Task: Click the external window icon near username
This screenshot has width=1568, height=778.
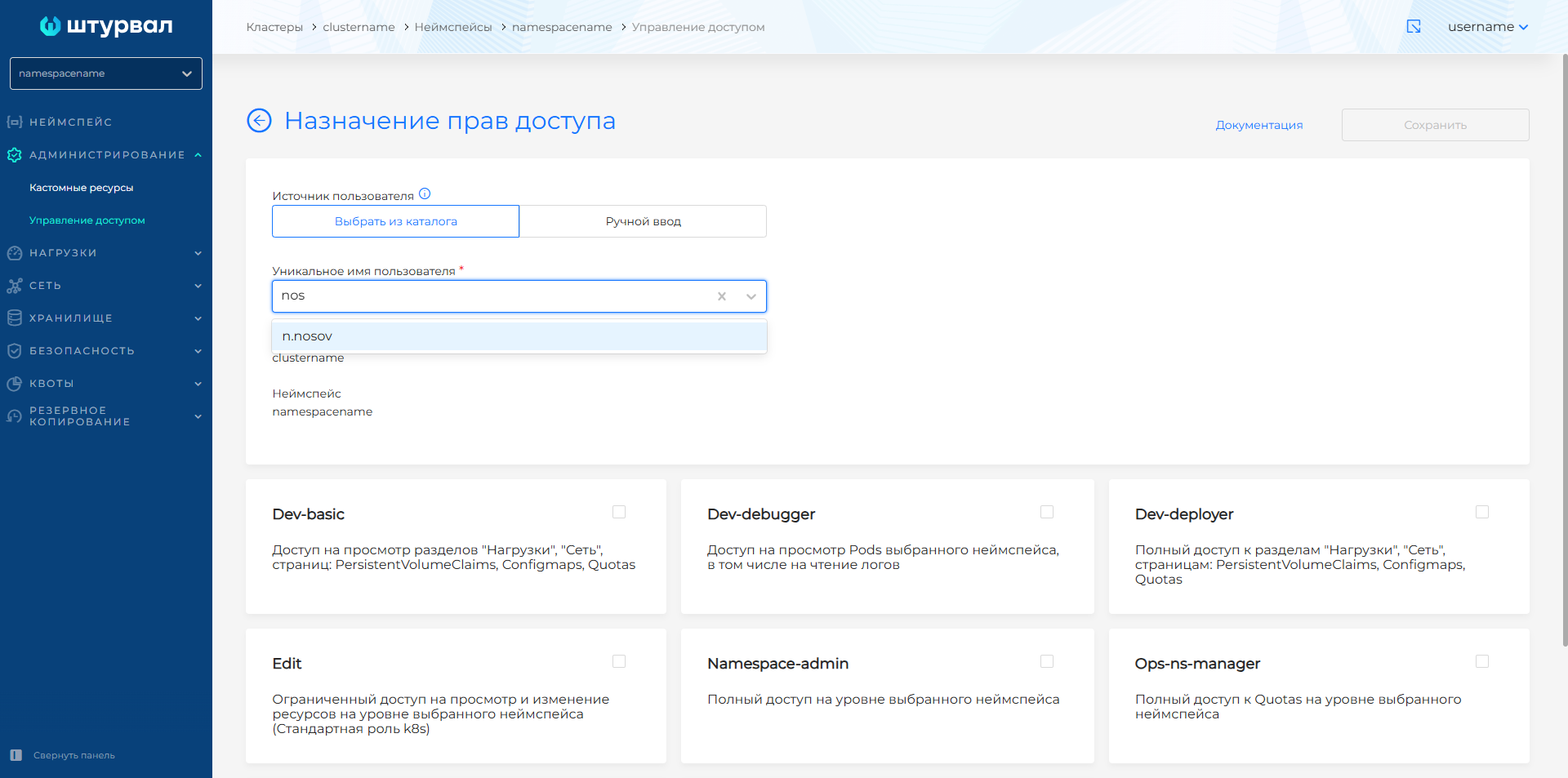Action: (1414, 27)
